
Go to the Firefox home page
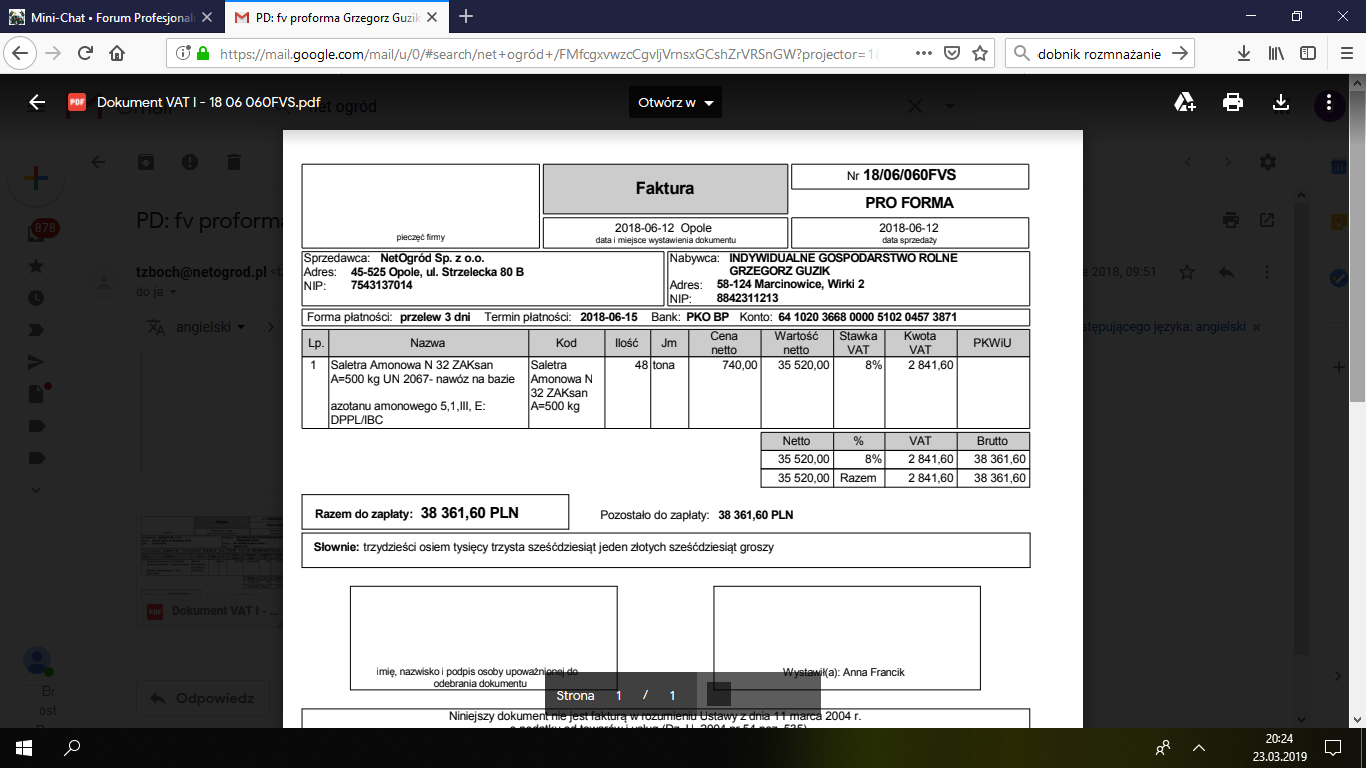tap(117, 54)
